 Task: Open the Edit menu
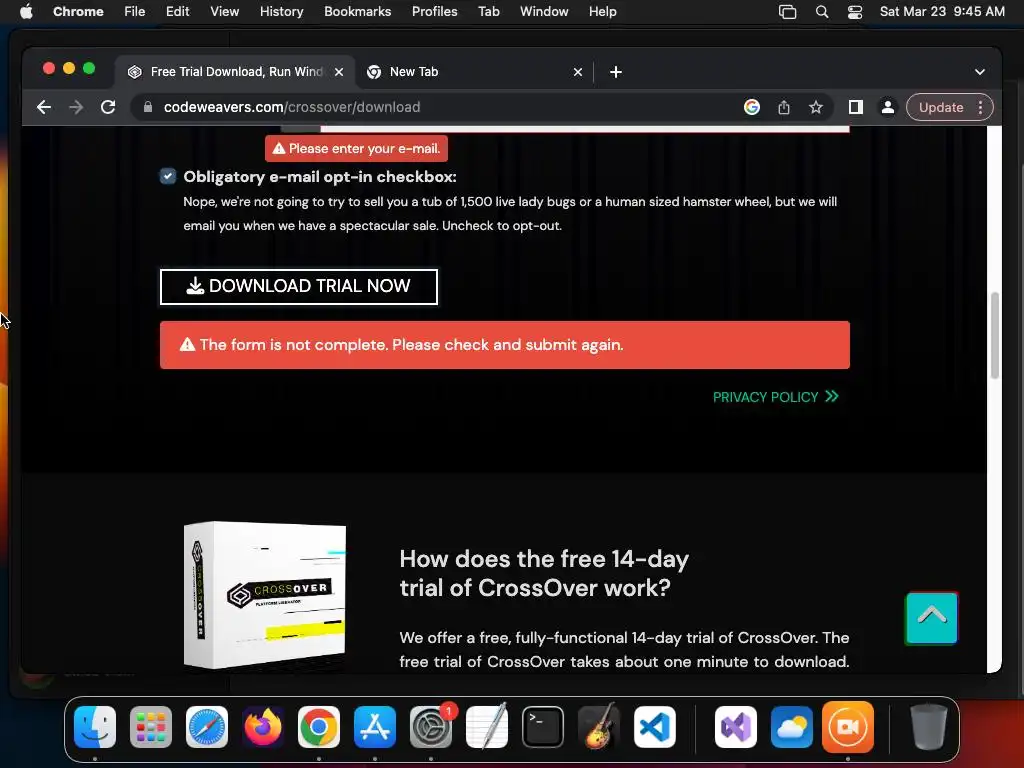coord(177,11)
